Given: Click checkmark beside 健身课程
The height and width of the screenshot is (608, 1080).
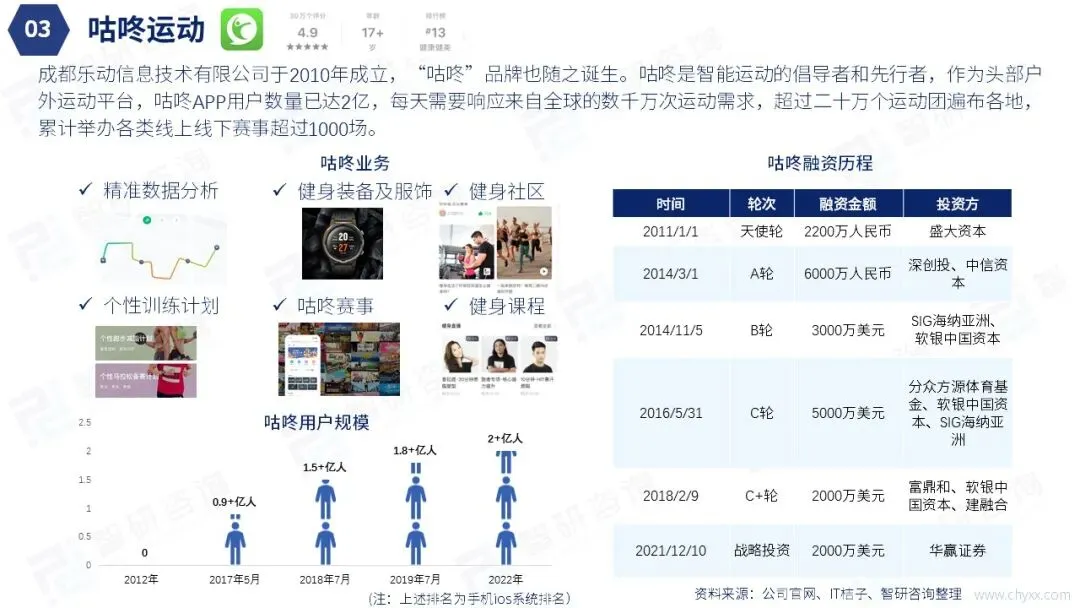Looking at the screenshot, I should point(450,304).
